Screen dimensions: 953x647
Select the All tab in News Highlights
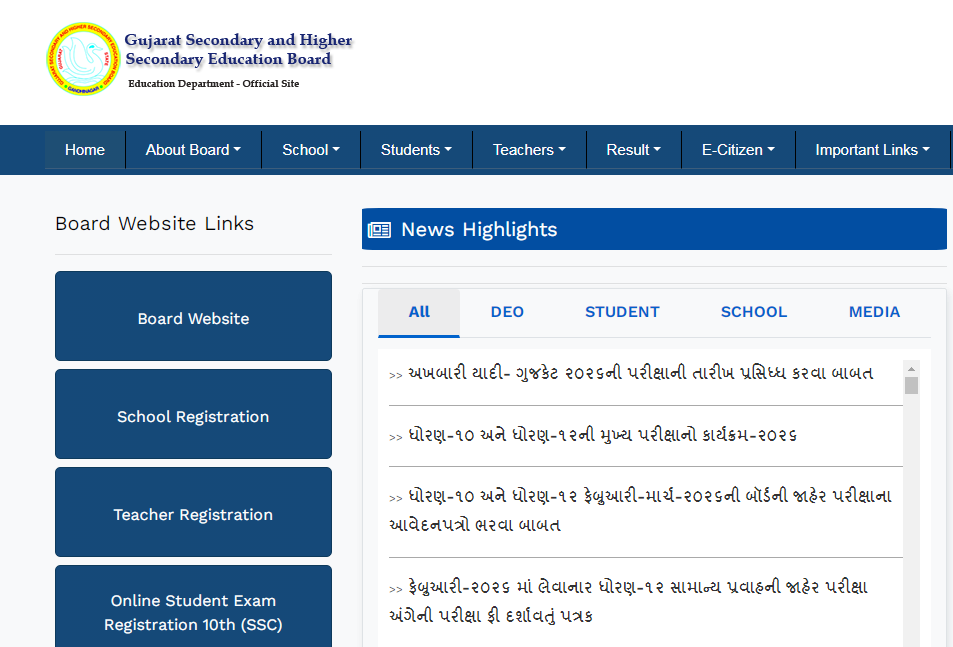(418, 311)
